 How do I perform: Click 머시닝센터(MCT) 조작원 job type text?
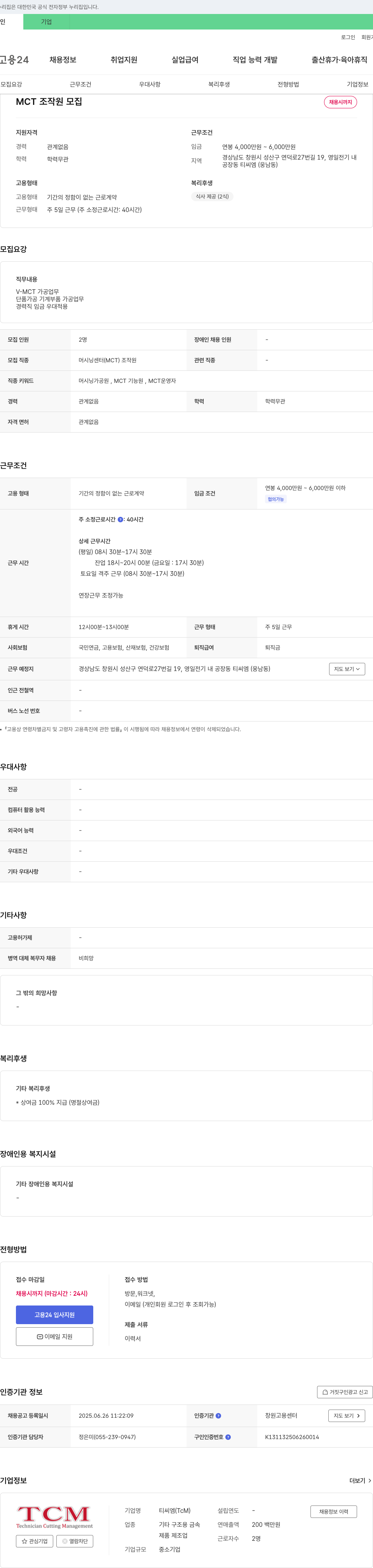point(107,360)
